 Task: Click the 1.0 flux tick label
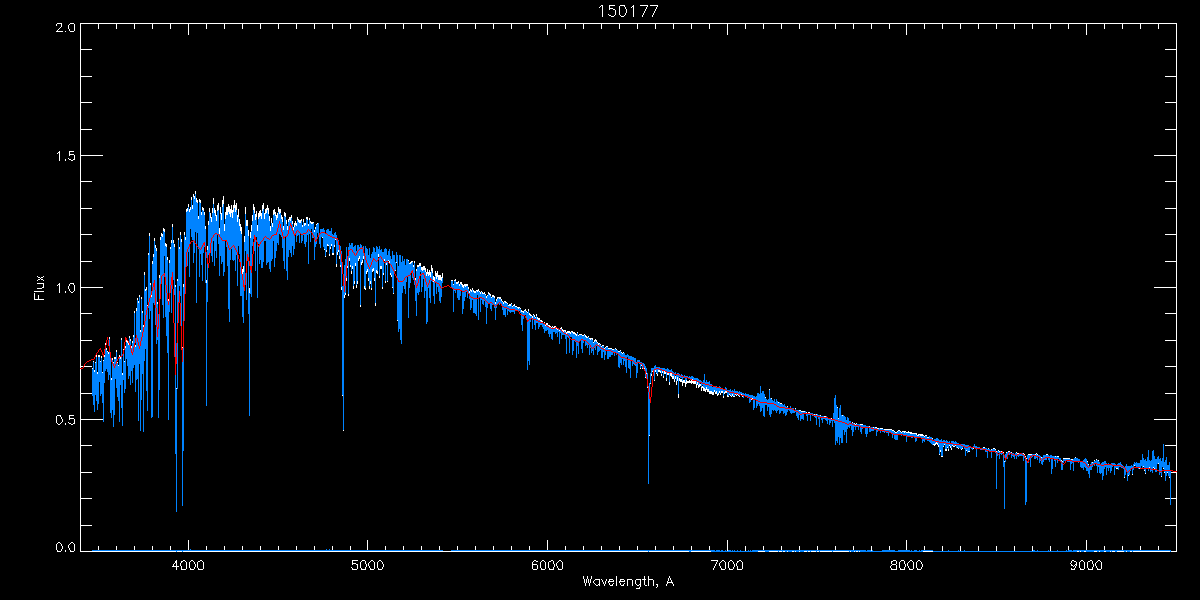(65, 288)
